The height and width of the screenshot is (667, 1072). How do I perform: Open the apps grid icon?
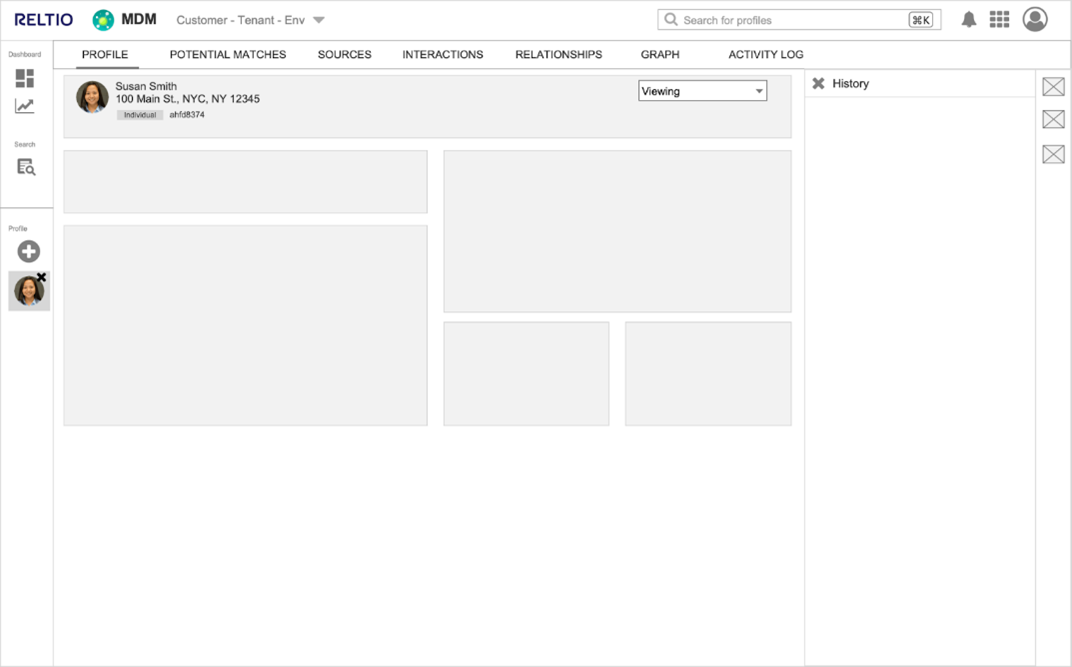click(999, 18)
